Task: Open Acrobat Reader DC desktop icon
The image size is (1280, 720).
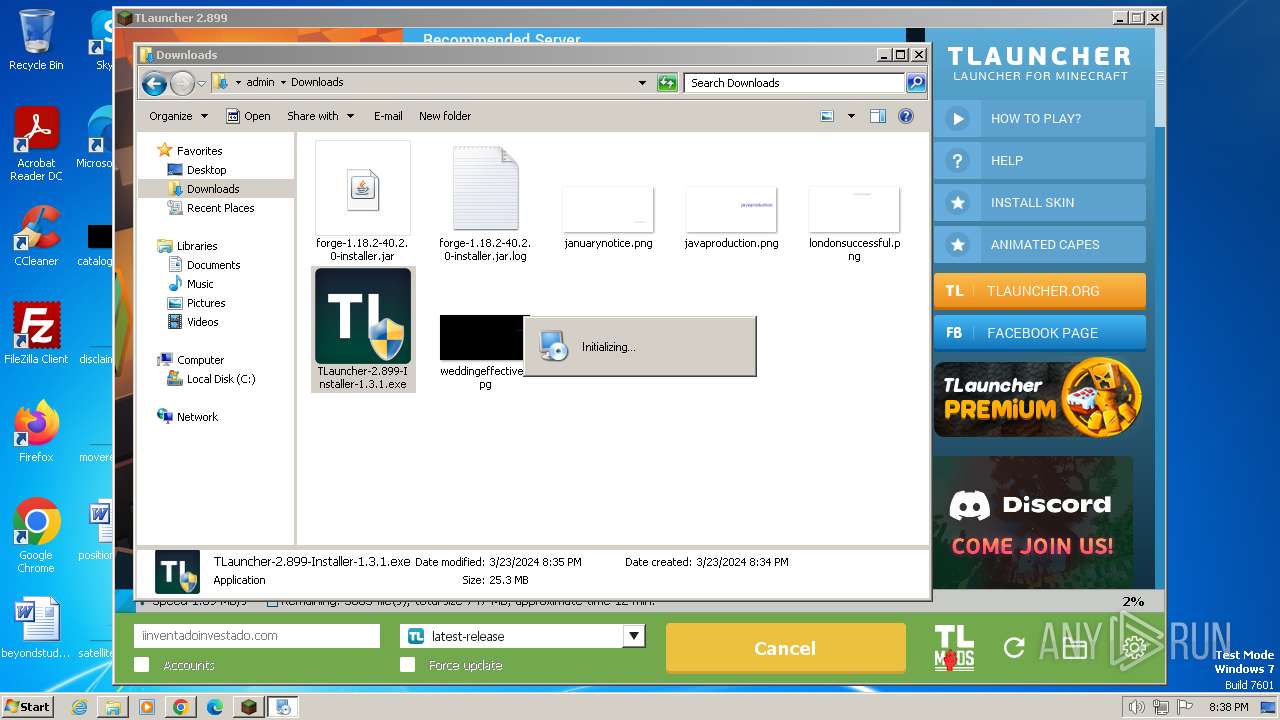Action: coord(36,144)
